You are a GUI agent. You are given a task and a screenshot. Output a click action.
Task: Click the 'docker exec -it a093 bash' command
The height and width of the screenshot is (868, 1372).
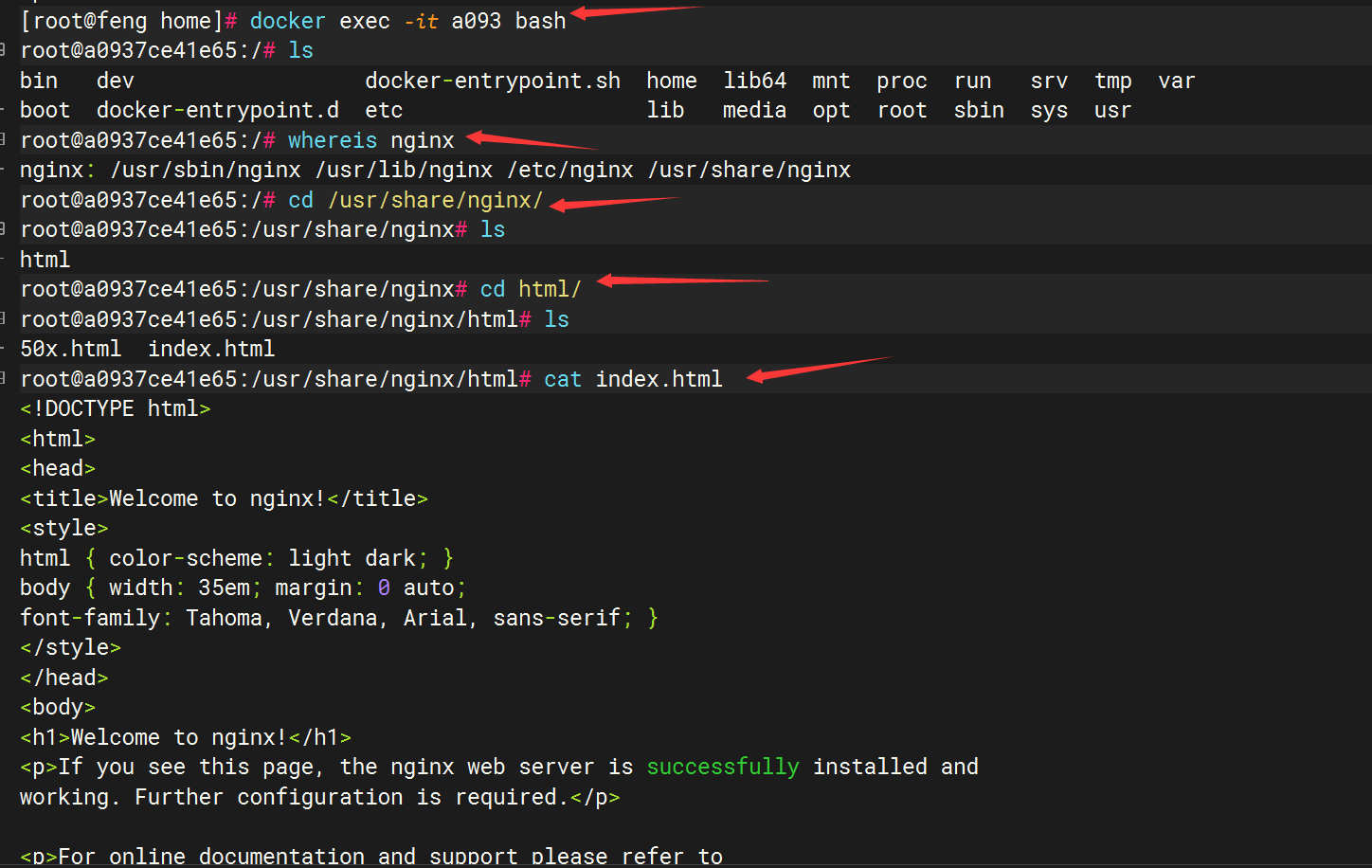tap(407, 21)
